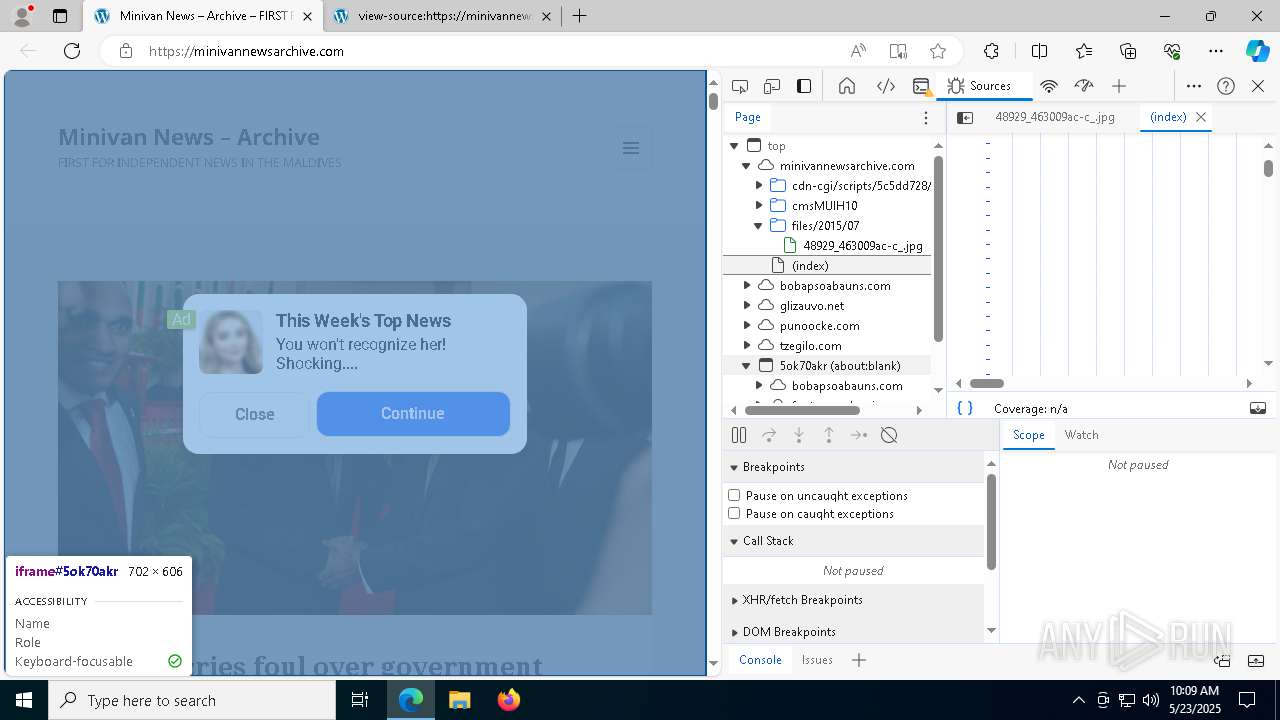Hide the navigator sidebar
This screenshot has height=720, width=1280.
click(x=965, y=118)
